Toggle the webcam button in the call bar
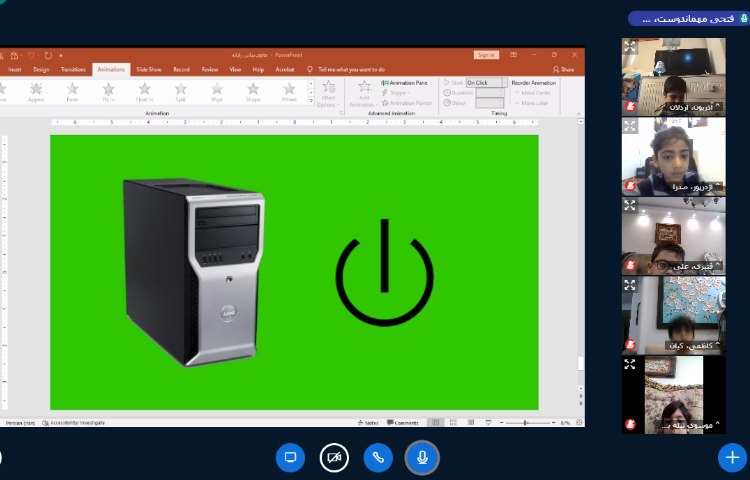Viewport: 750px width, 480px height. 334,457
